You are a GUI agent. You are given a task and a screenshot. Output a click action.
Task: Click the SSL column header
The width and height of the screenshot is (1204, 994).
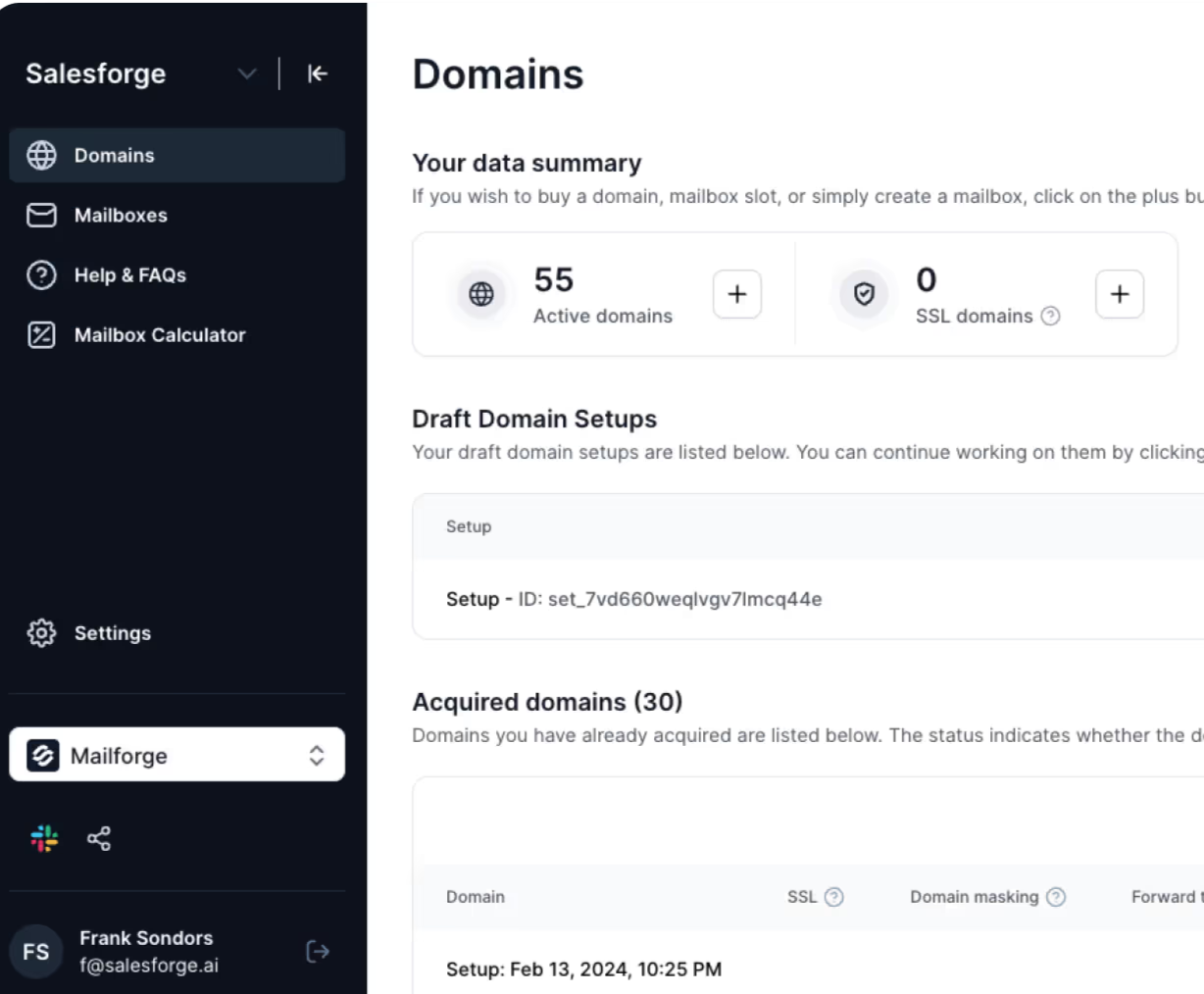[802, 897]
